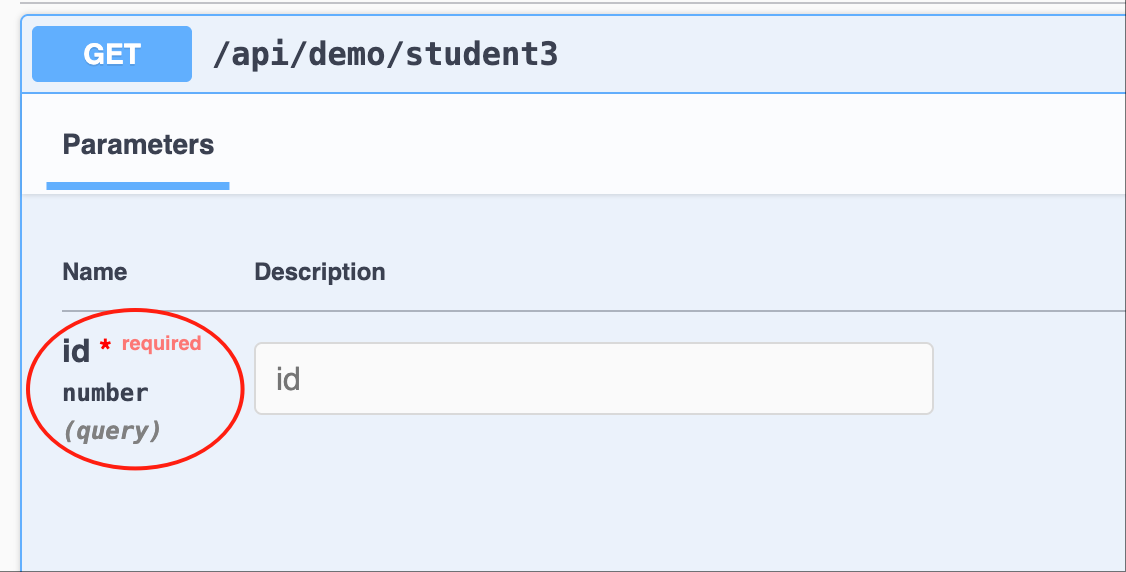1126x572 pixels.
Task: Click the pink required label text
Action: click(x=162, y=343)
